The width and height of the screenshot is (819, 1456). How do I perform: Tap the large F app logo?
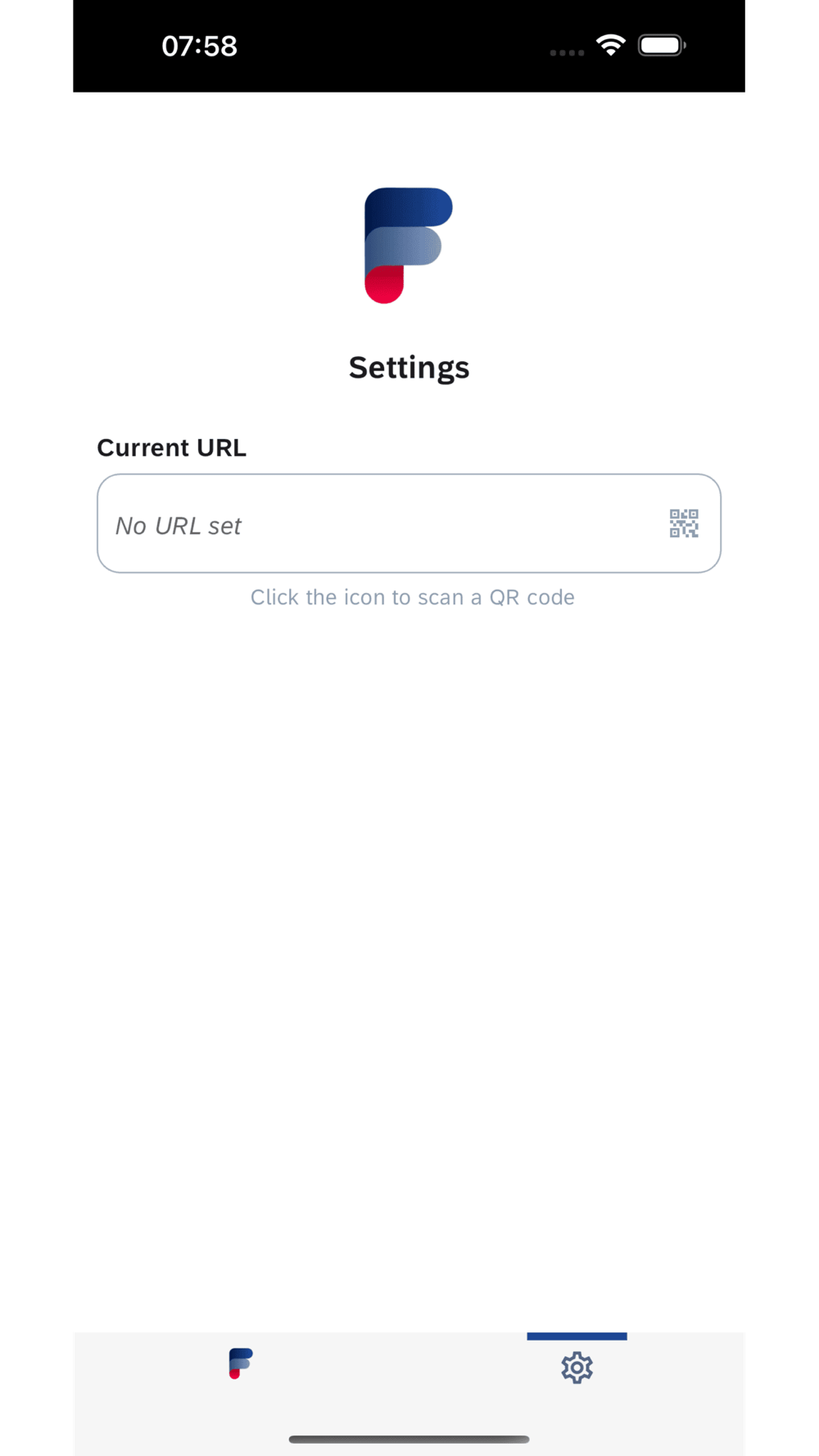[409, 246]
